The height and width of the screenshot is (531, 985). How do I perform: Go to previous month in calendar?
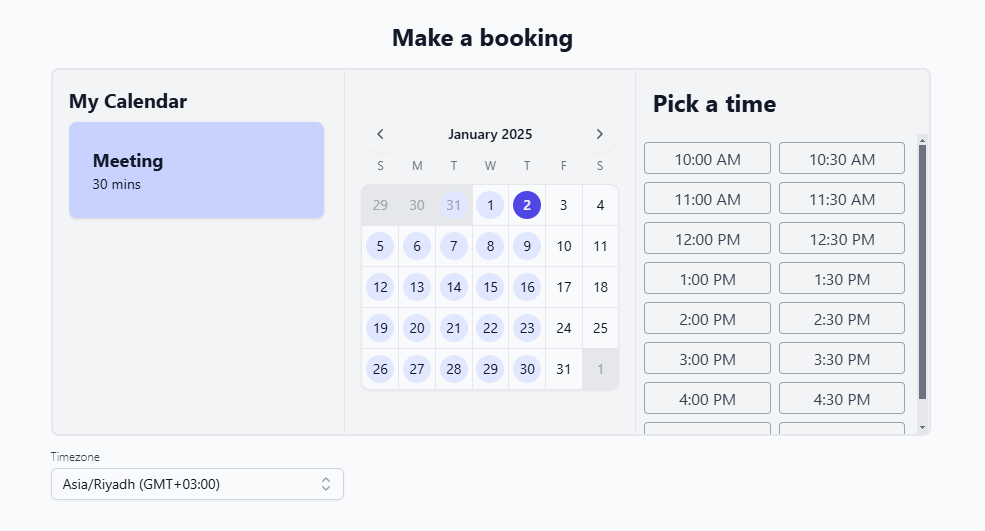(x=380, y=134)
